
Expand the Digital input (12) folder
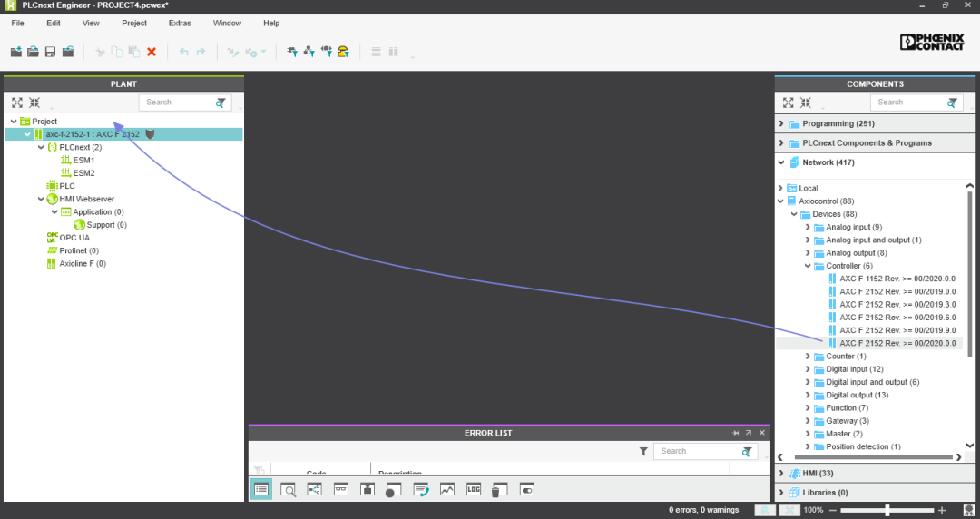click(808, 369)
